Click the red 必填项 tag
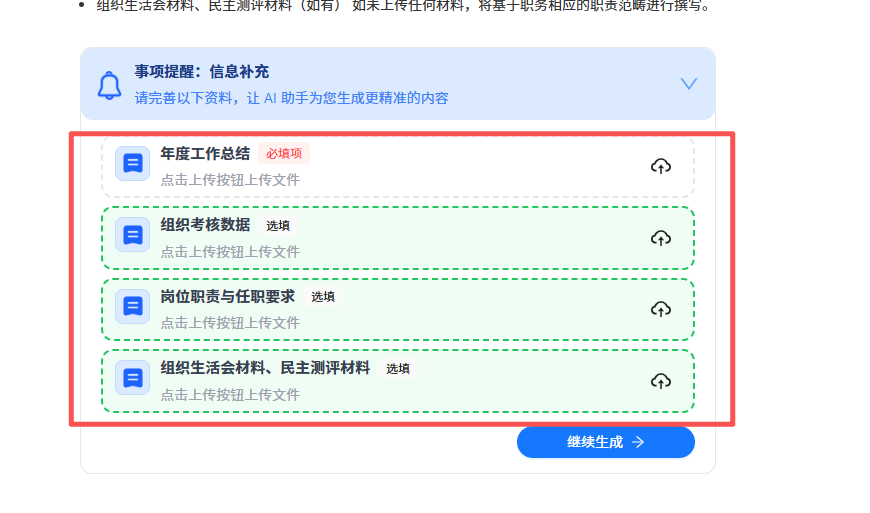Screen dimensions: 870x513 284,154
